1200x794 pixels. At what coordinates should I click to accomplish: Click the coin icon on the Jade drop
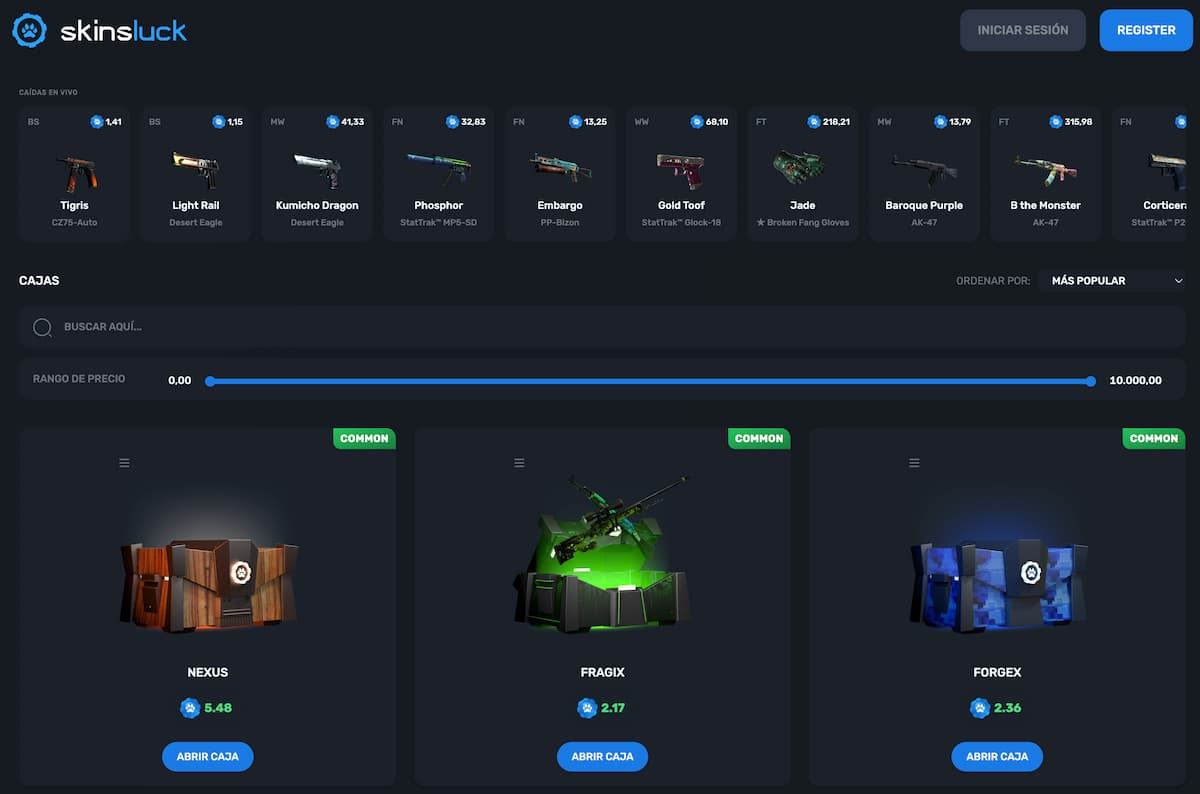tap(813, 122)
